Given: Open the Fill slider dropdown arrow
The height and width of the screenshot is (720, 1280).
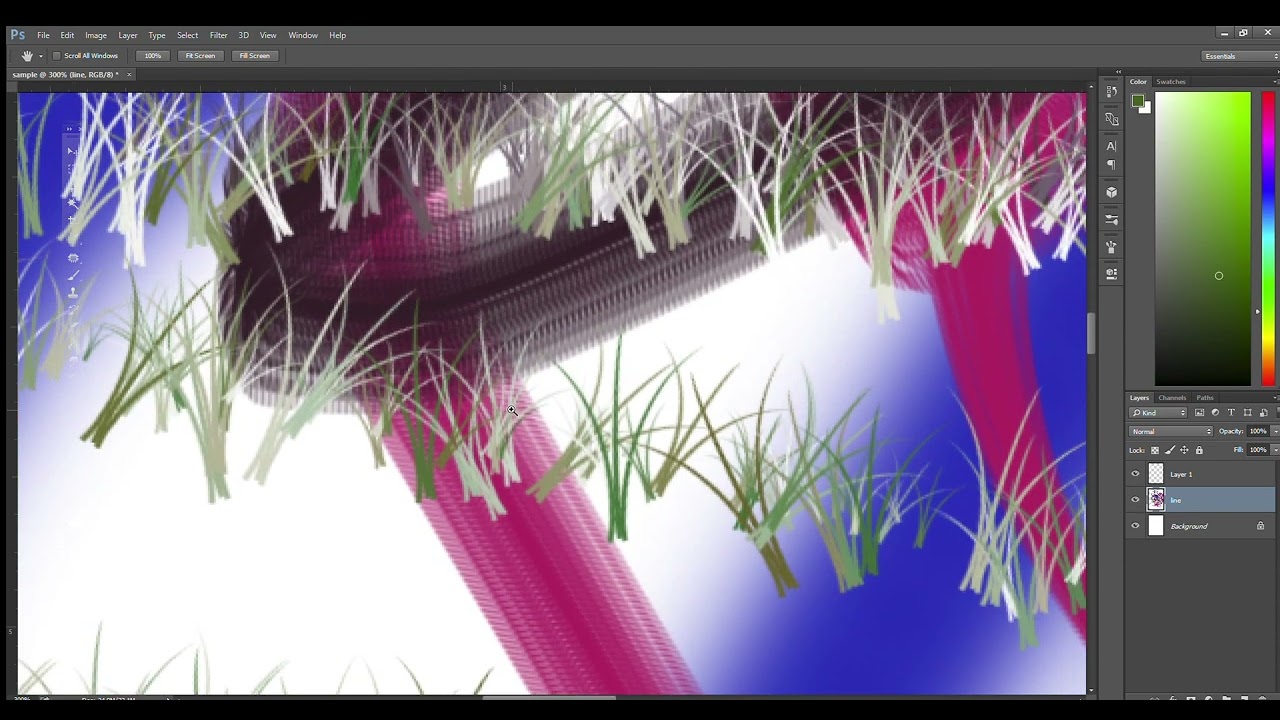Looking at the screenshot, I should [x=1274, y=450].
